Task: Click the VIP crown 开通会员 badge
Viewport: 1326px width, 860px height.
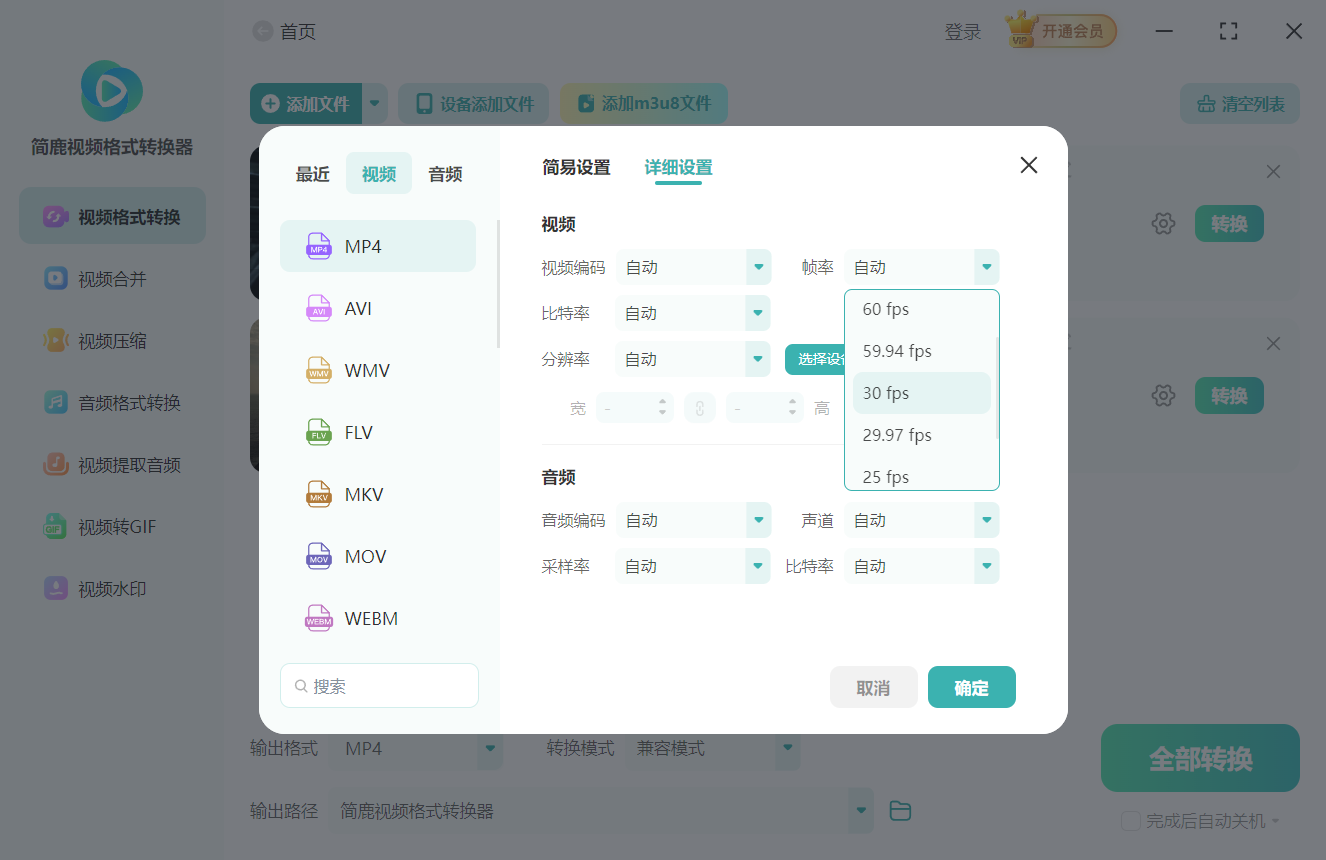Action: 1060,30
